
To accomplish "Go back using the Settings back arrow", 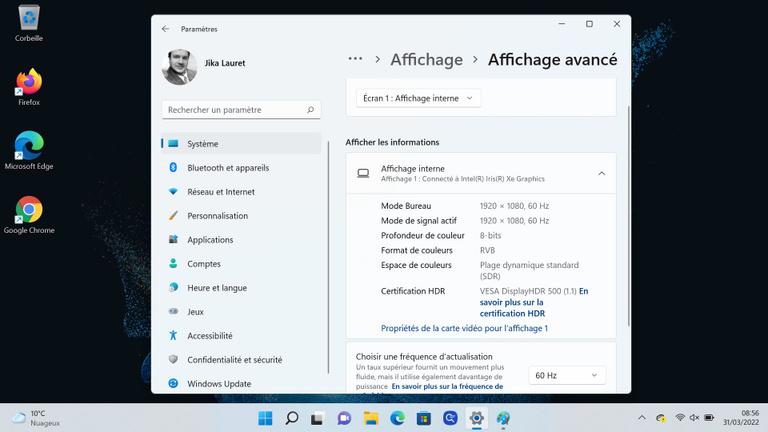I will point(166,29).
